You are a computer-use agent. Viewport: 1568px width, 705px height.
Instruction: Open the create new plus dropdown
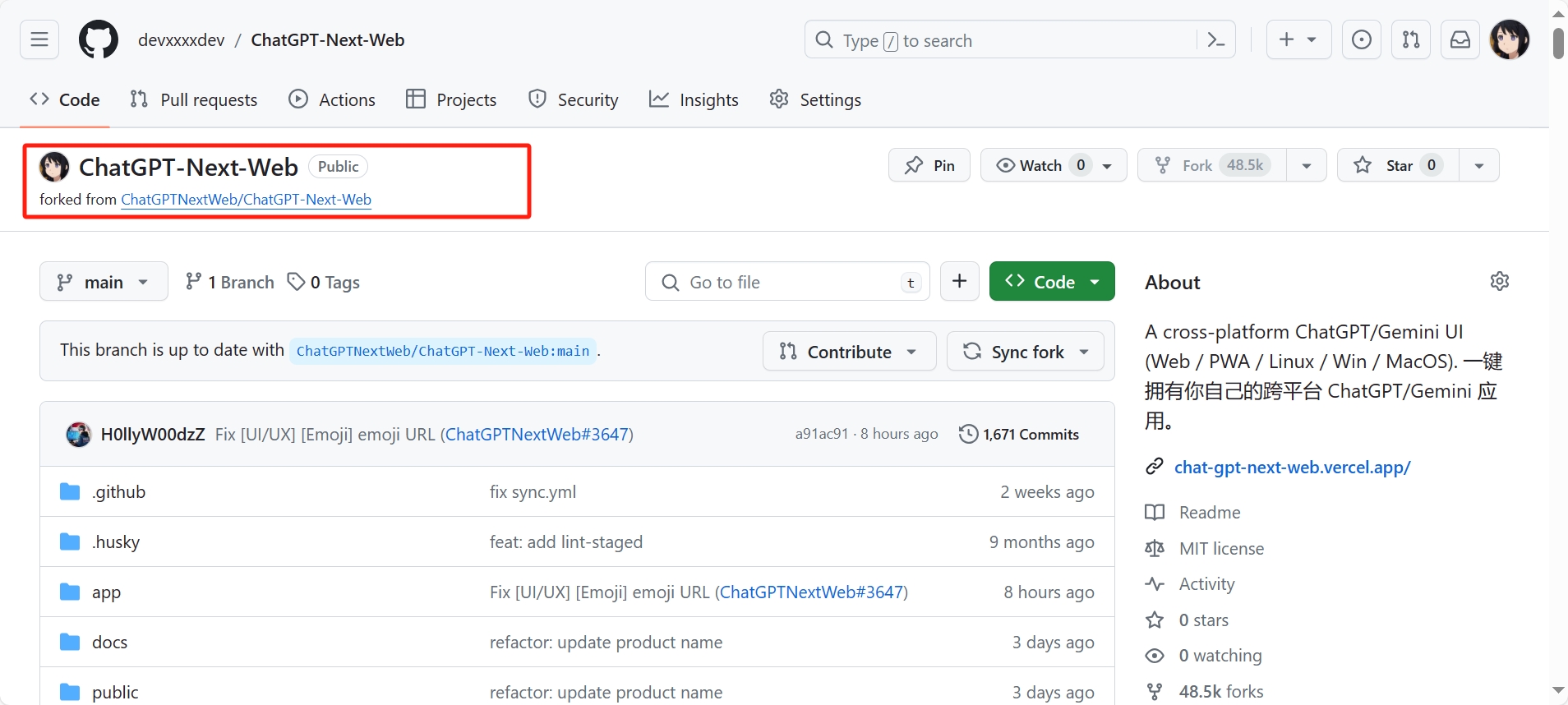coord(1298,39)
